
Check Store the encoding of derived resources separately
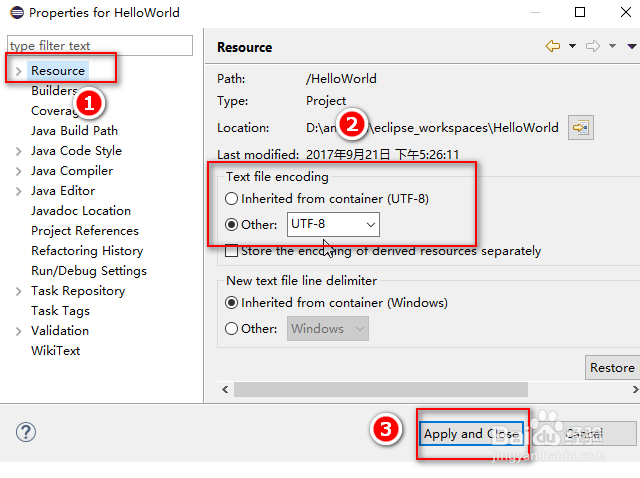(x=231, y=251)
